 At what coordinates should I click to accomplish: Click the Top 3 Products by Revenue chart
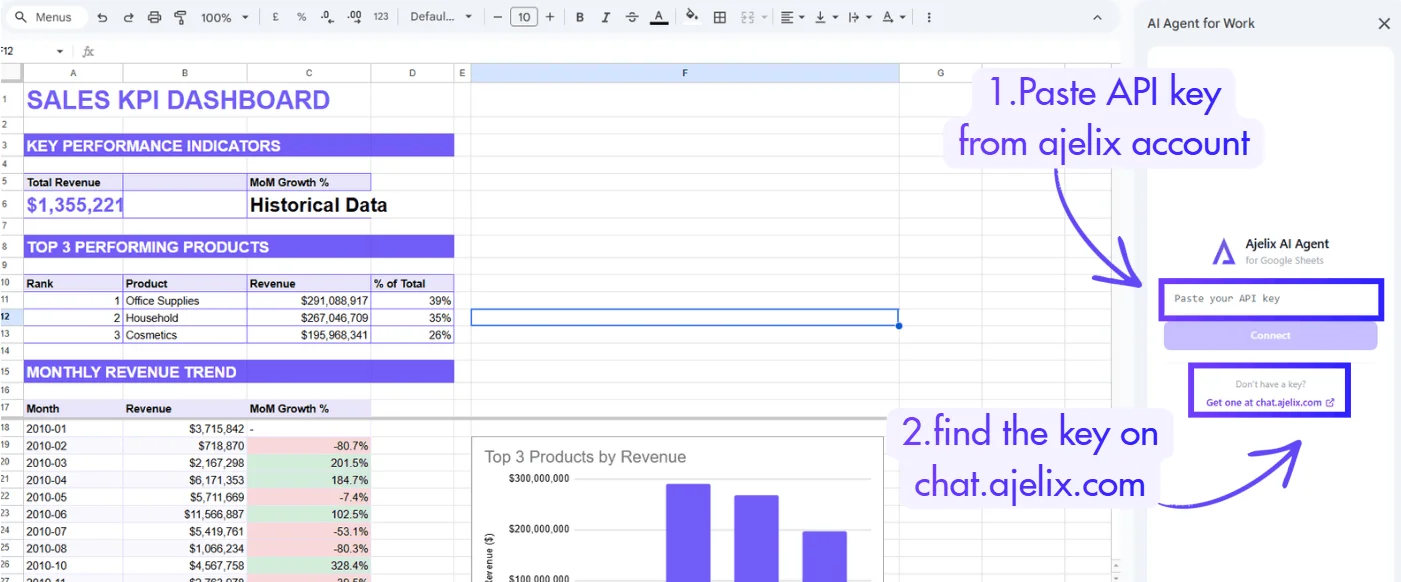pos(677,508)
